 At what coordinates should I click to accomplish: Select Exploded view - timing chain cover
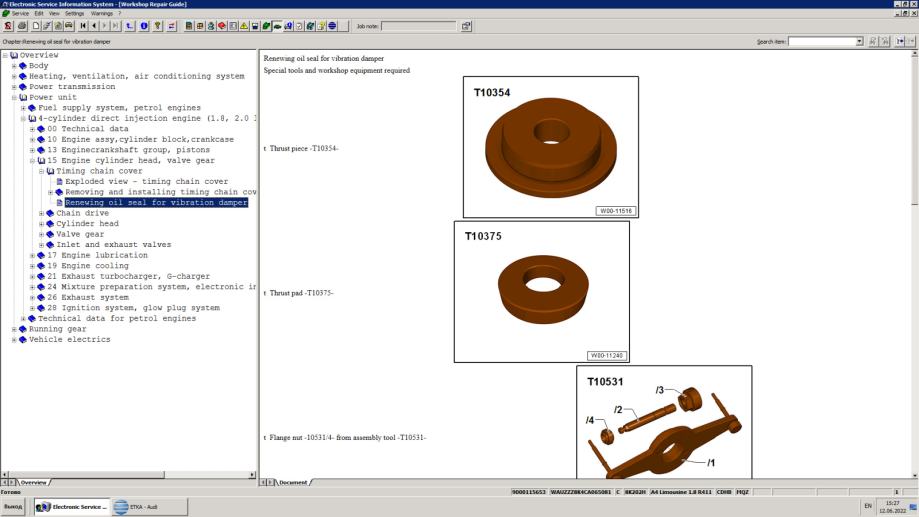[x=146, y=181]
